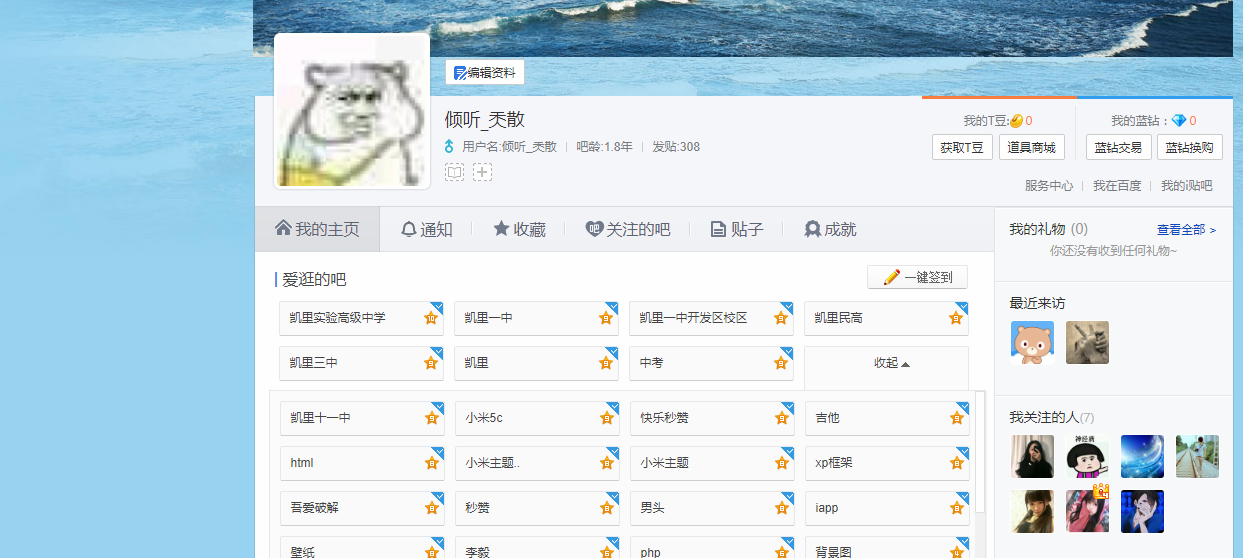Open the 通知 notifications tab
This screenshot has height=558, width=1243.
click(427, 229)
